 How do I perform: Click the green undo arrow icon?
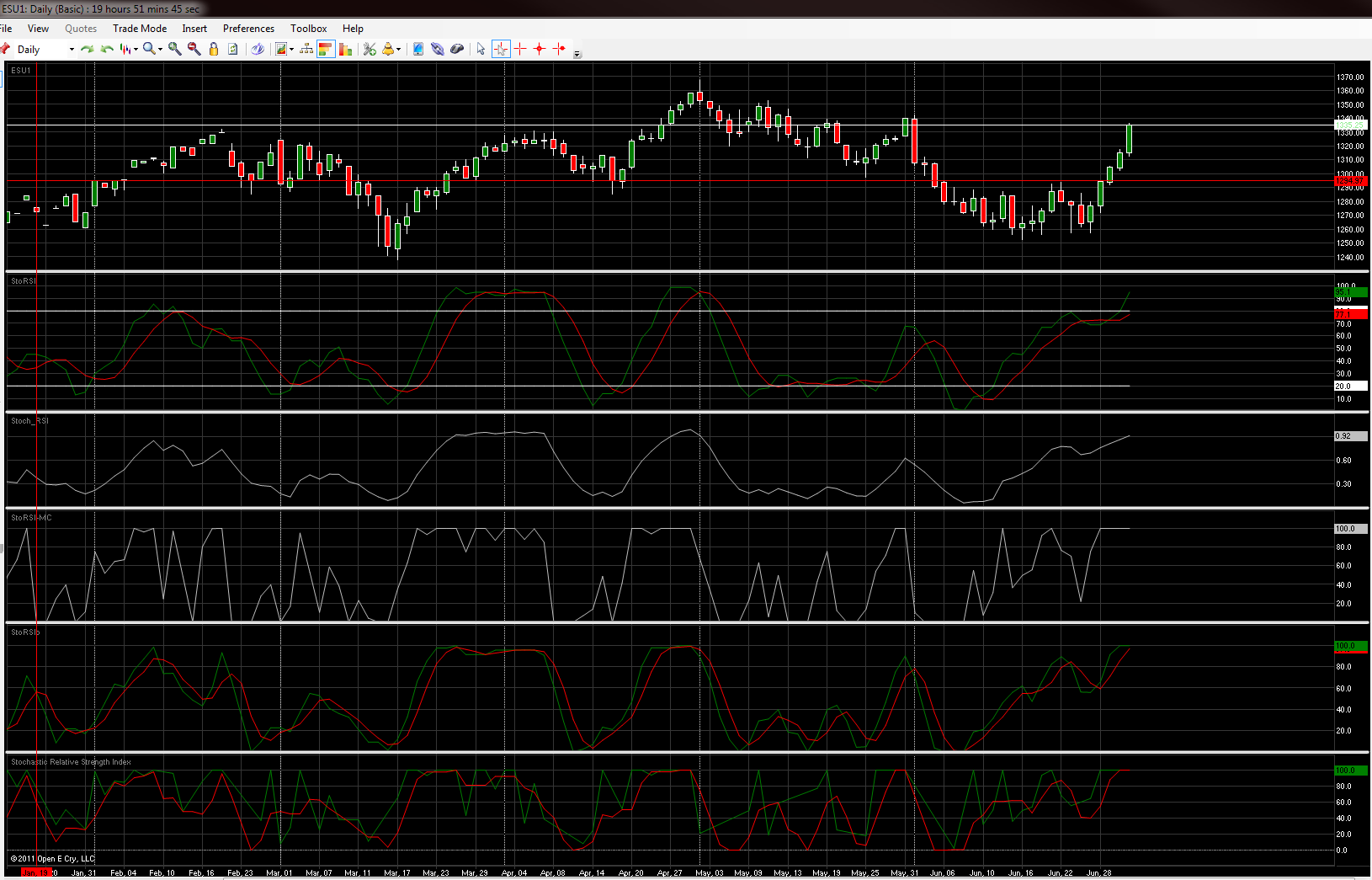pyautogui.click(x=107, y=50)
